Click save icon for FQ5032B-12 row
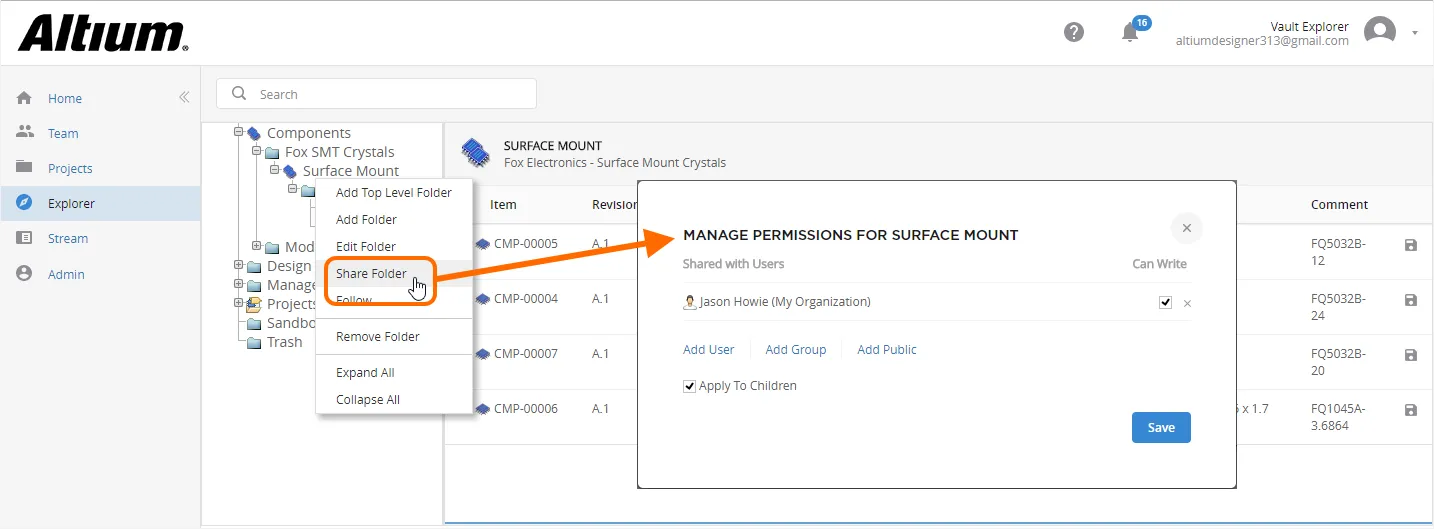 point(1411,245)
